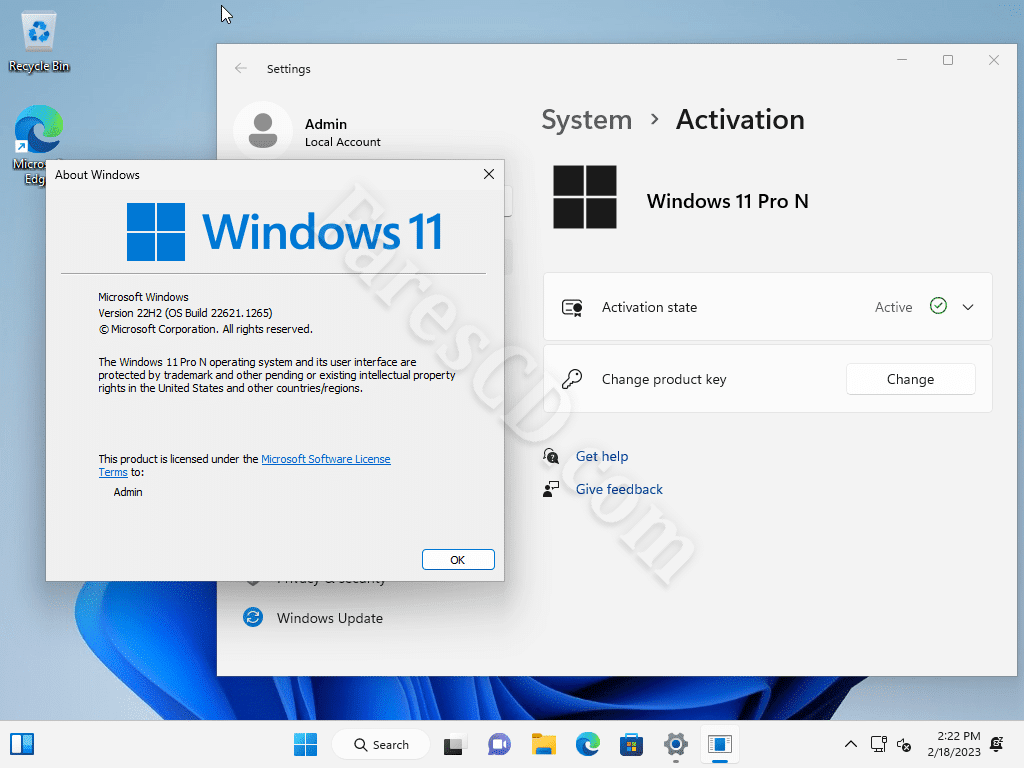Screen dimensions: 1024x768
Task: Open the Microsoft Edge desktop shortcut
Action: [39, 145]
